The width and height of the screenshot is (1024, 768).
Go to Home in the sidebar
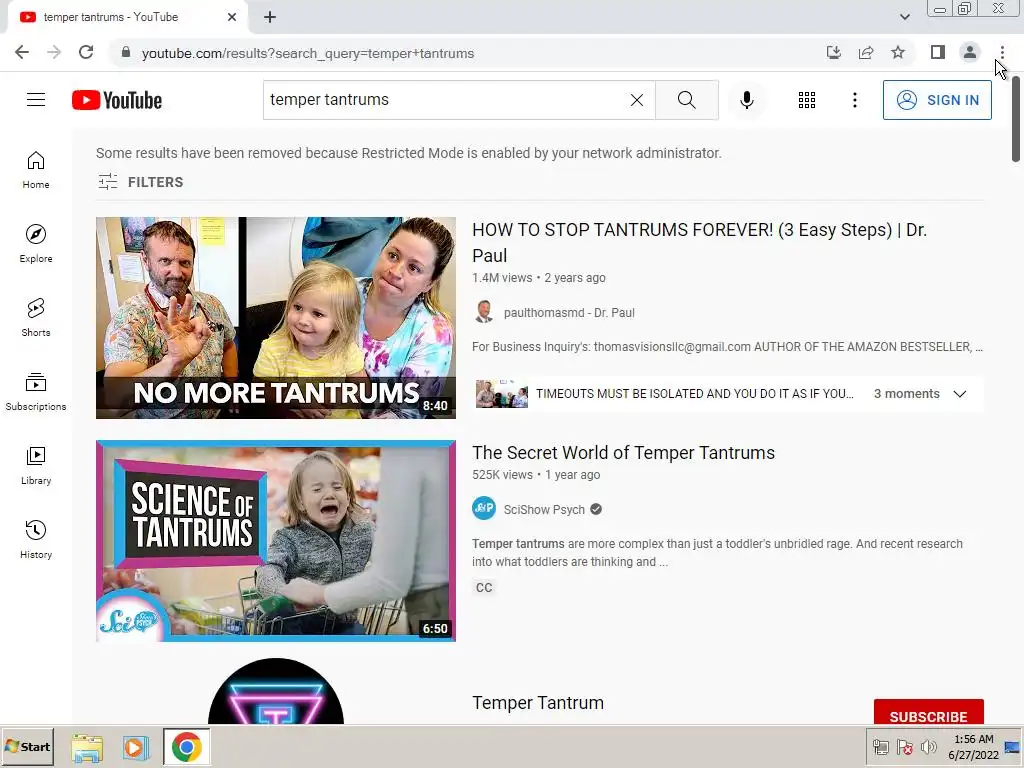(x=36, y=170)
